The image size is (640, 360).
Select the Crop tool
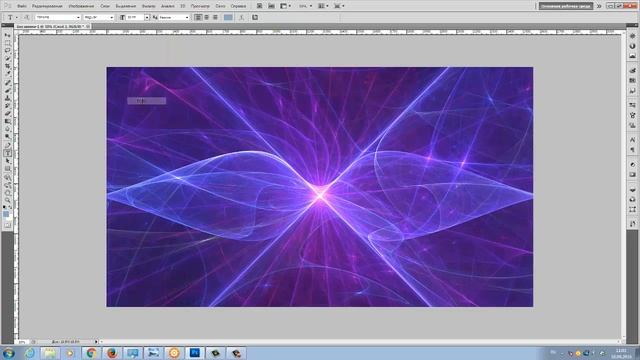[7, 67]
